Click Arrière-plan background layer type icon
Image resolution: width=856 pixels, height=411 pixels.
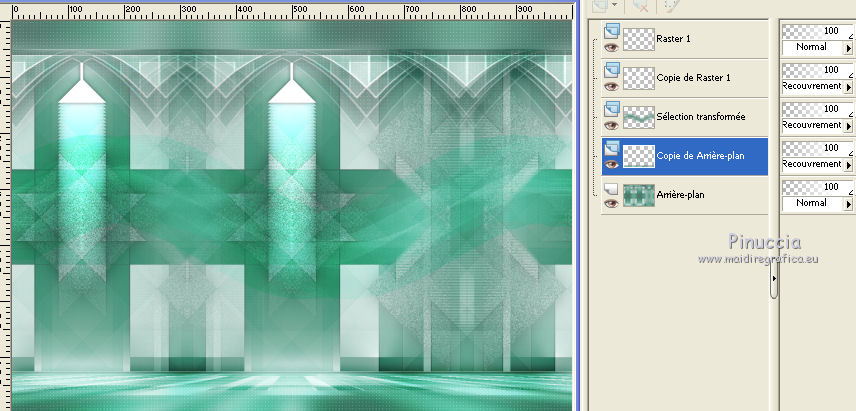point(611,188)
